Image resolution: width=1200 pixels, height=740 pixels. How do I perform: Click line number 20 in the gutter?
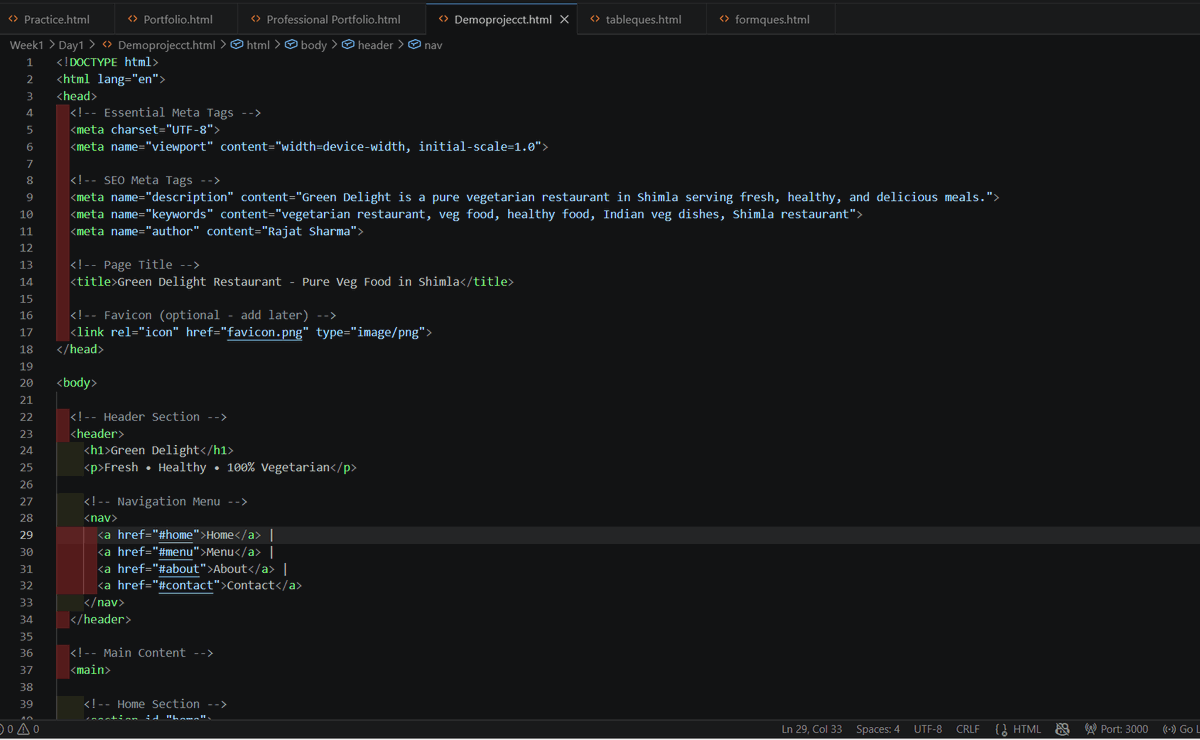pyautogui.click(x=26, y=383)
